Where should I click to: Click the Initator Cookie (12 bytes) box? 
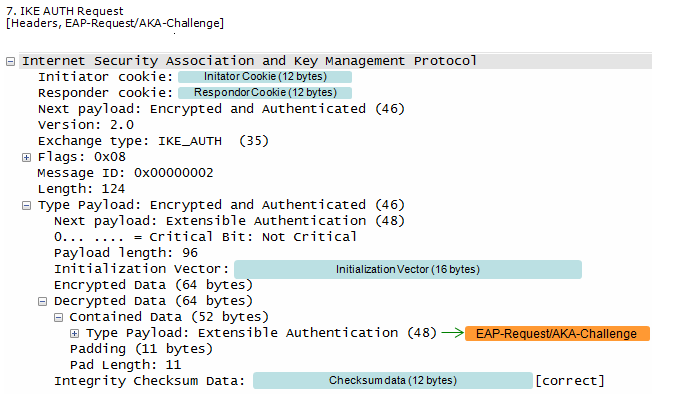pyautogui.click(x=265, y=77)
